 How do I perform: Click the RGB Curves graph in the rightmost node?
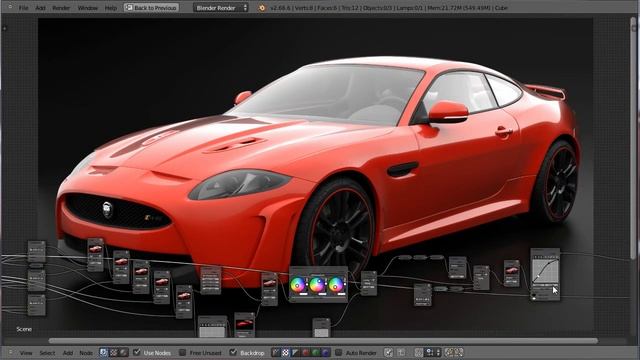coord(545,271)
